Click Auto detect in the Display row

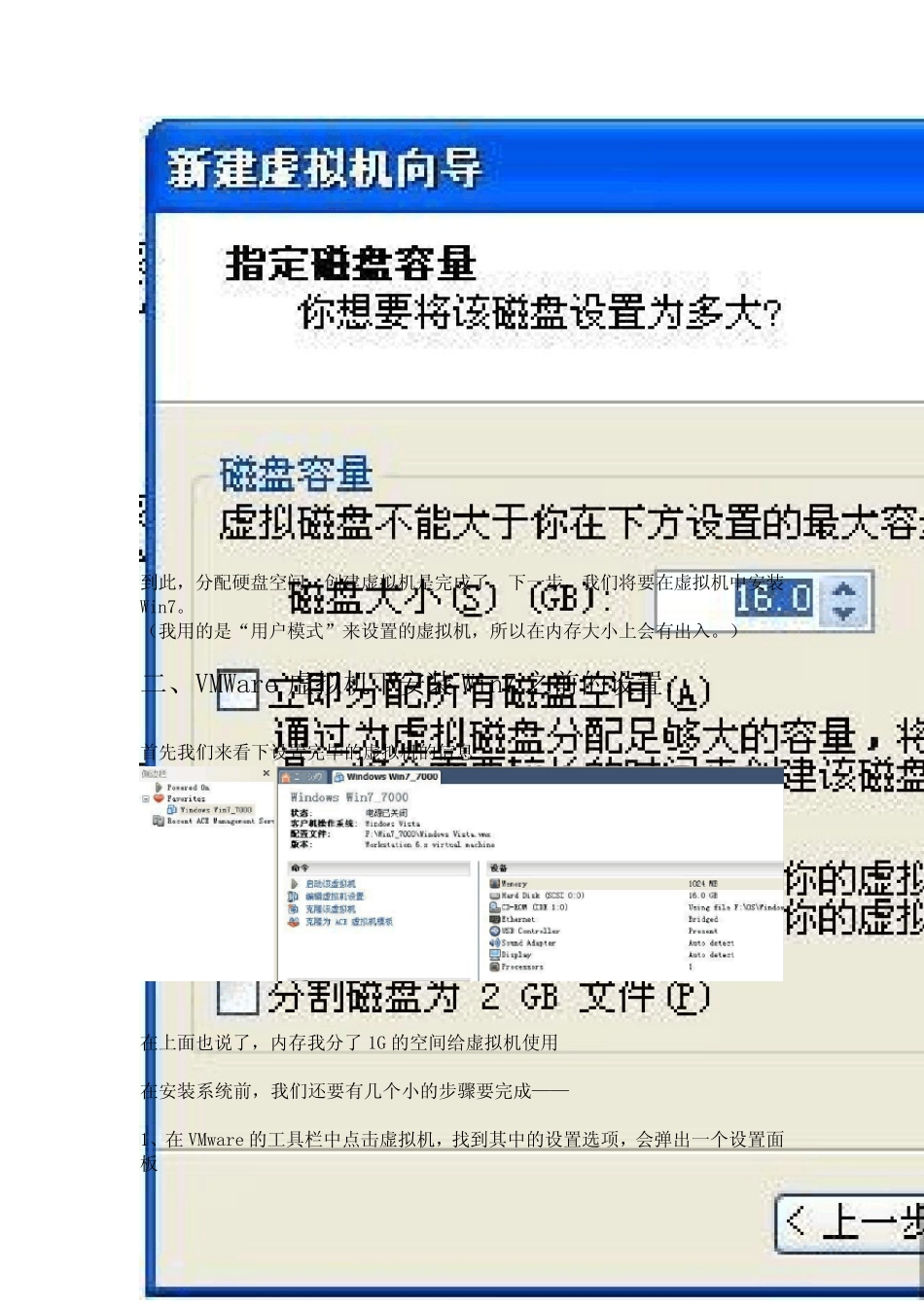coord(711,955)
